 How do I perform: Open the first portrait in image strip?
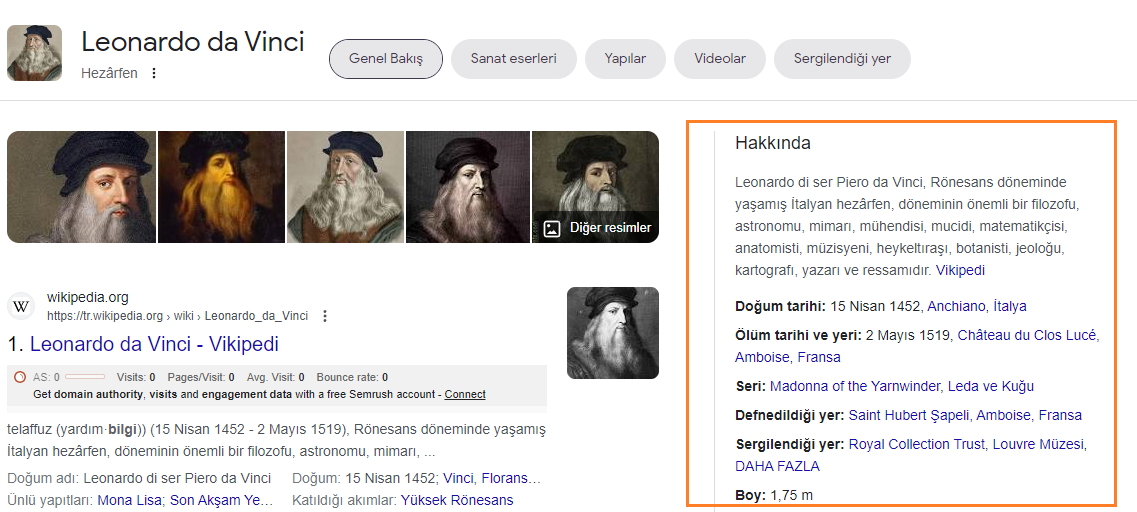81,186
